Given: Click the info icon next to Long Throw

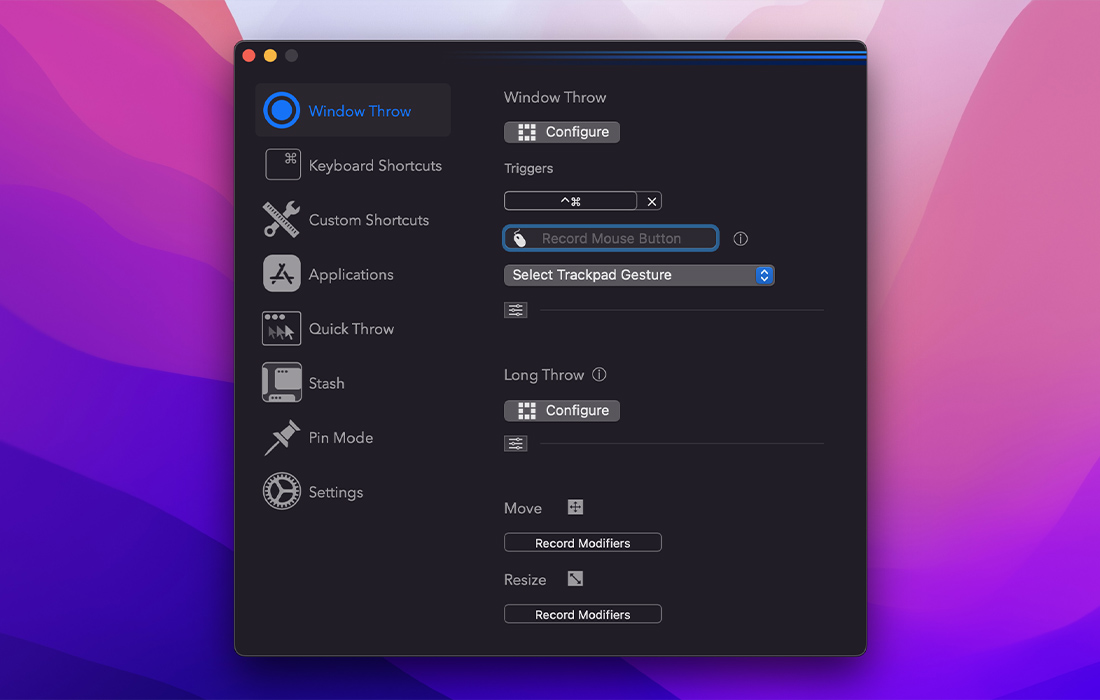Looking at the screenshot, I should [599, 374].
